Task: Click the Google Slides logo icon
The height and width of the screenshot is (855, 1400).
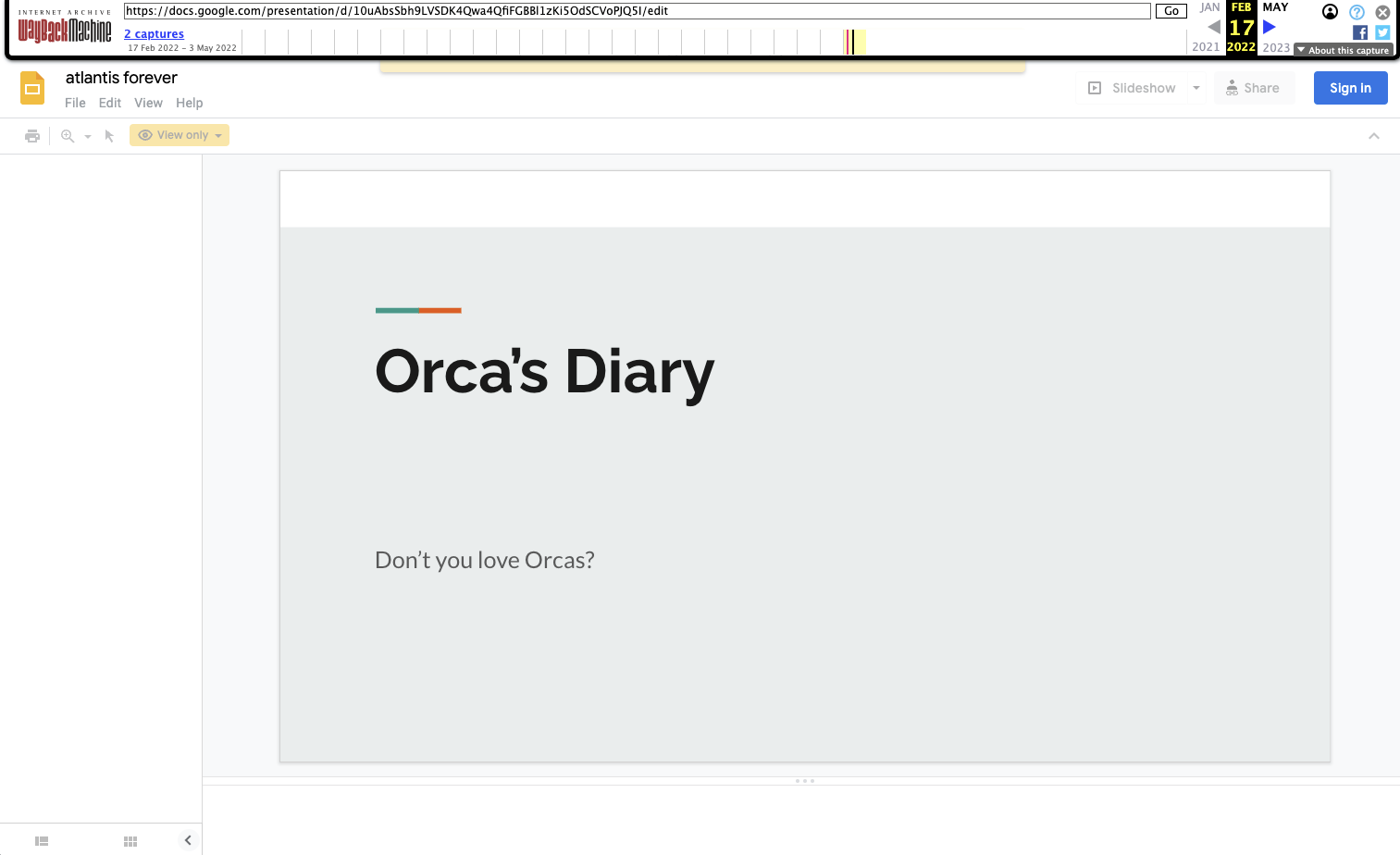Action: [32, 88]
